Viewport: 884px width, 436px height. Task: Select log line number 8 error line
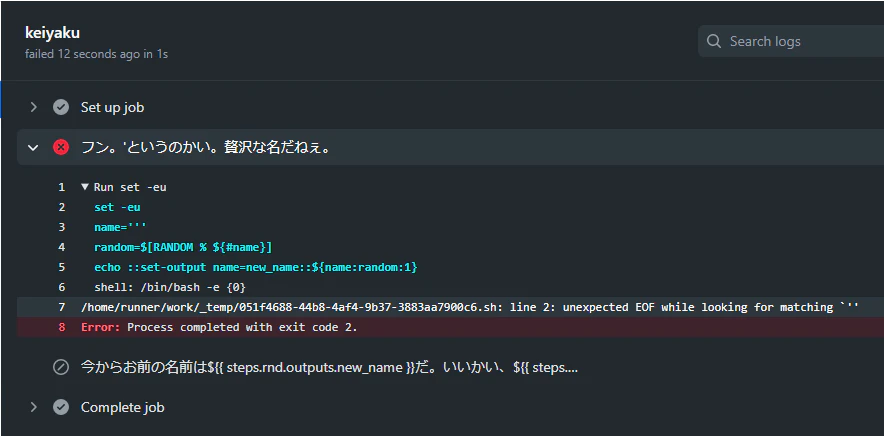61,327
